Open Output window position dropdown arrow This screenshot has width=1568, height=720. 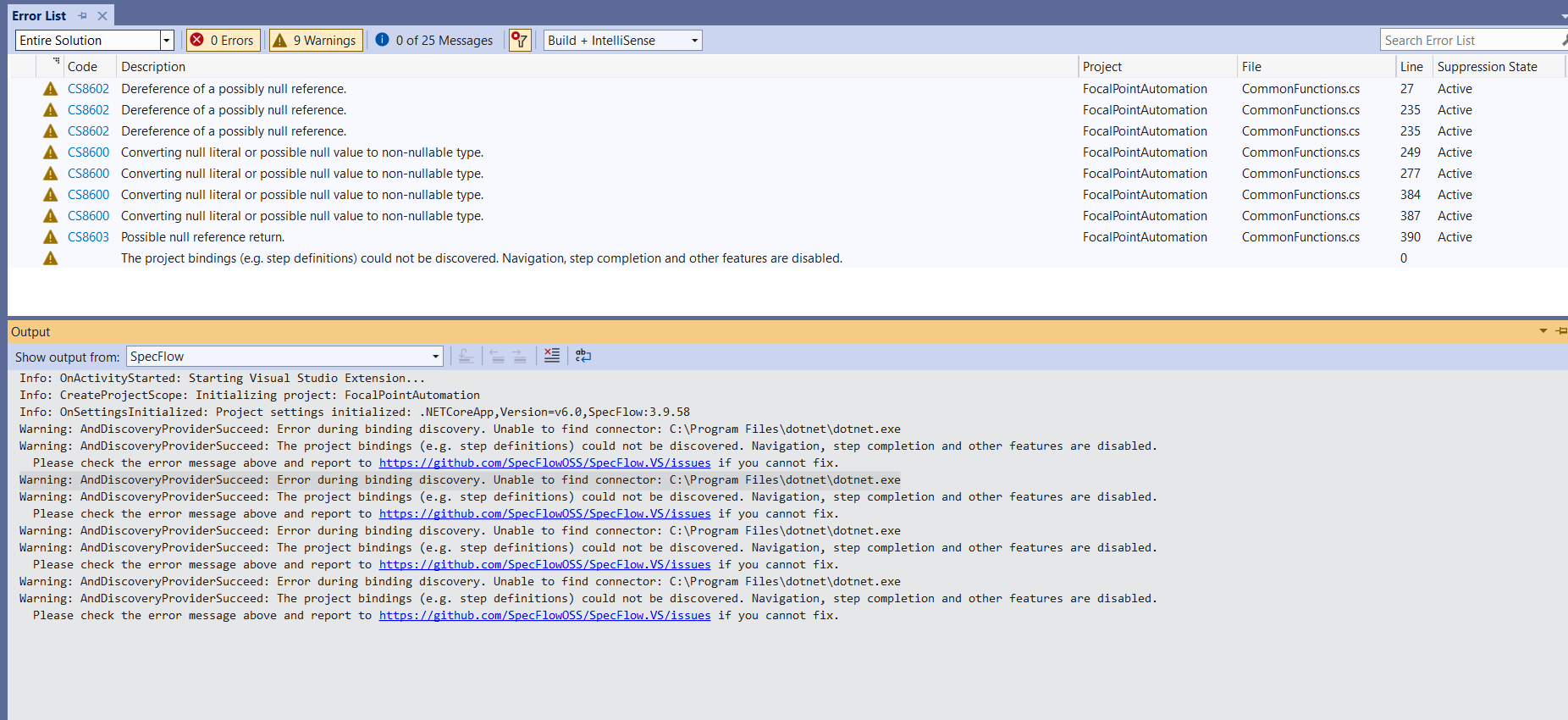coord(1543,331)
